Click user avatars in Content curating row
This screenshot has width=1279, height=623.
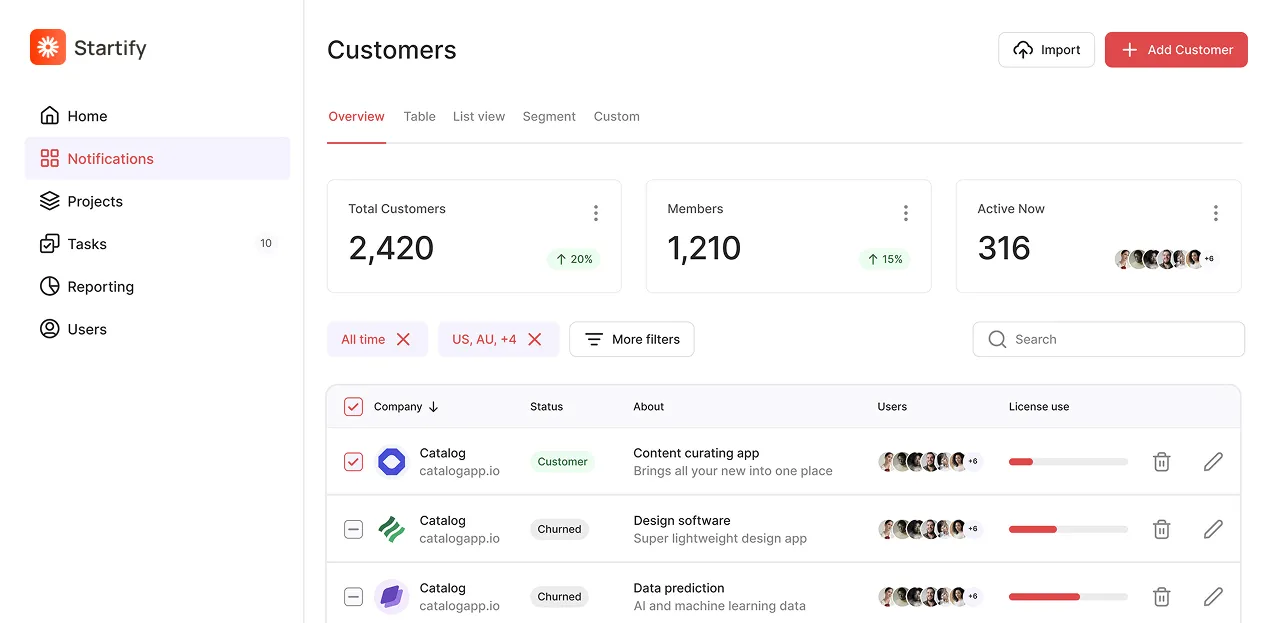[930, 462]
